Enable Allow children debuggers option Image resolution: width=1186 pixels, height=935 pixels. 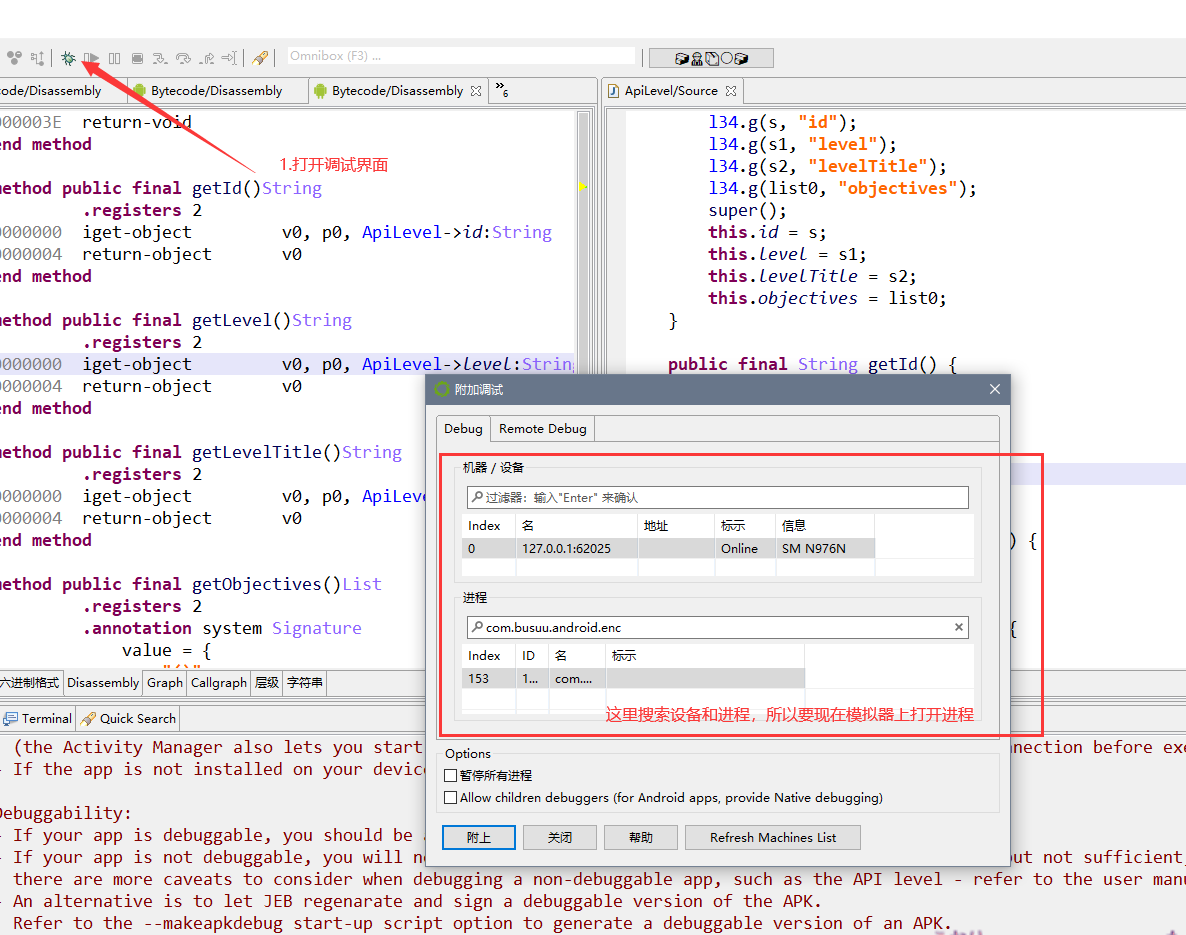click(x=451, y=797)
